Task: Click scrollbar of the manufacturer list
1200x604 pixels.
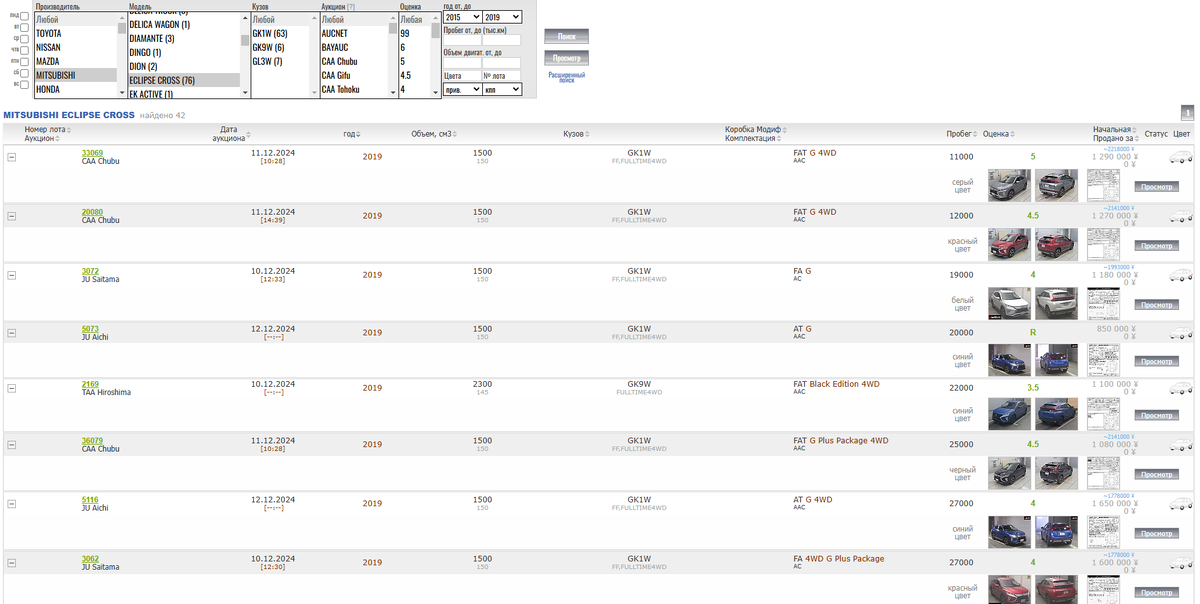Action: click(x=122, y=55)
